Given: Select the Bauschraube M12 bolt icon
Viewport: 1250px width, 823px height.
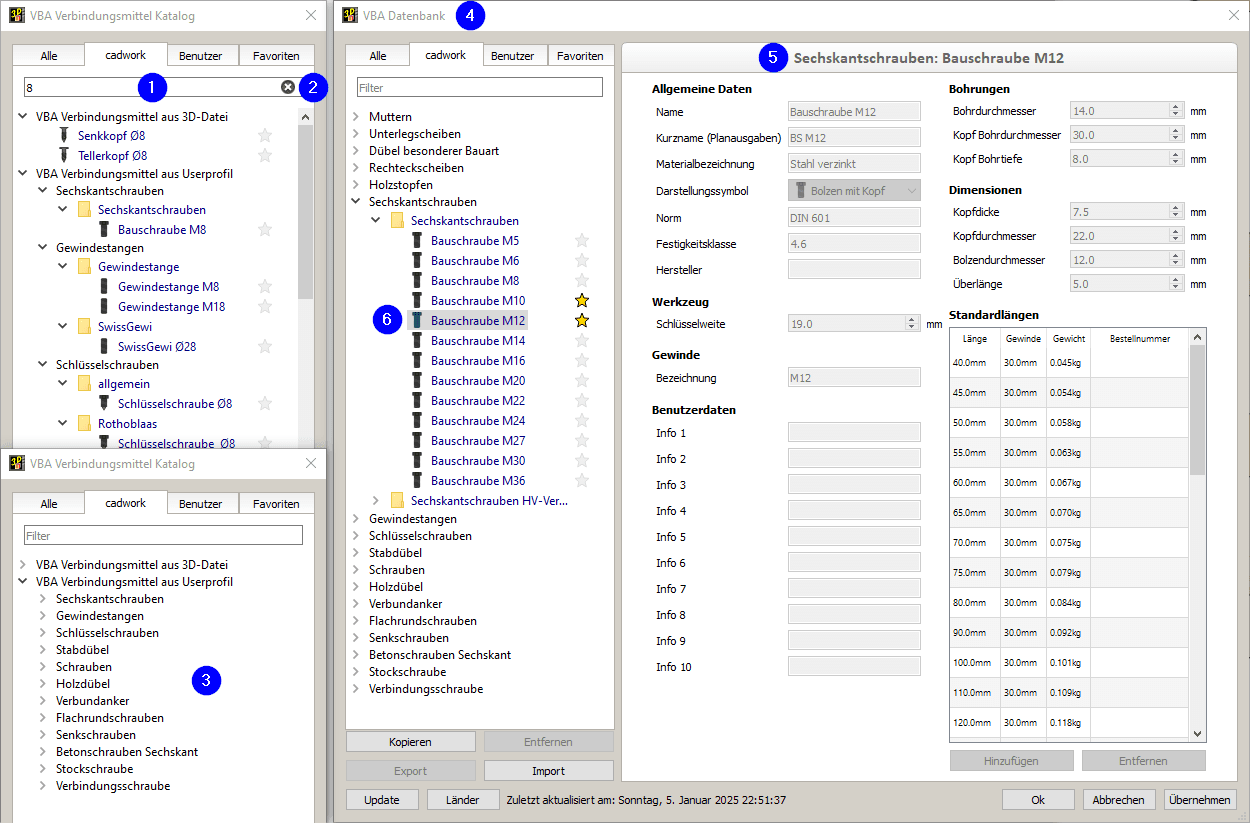Looking at the screenshot, I should point(417,320).
